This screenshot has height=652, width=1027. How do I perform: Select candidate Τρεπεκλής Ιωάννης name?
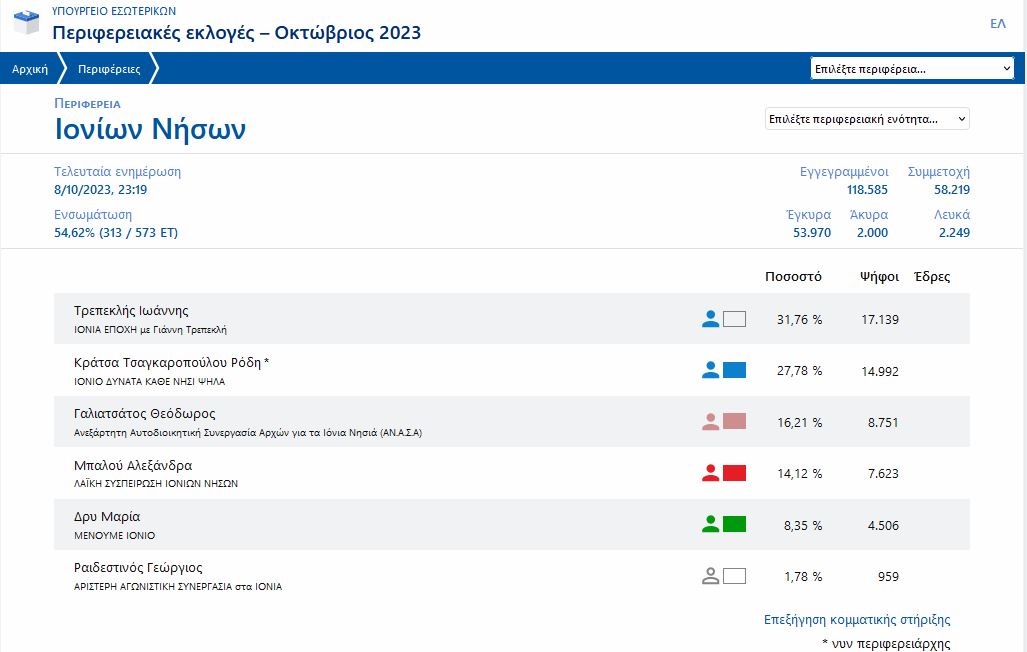click(131, 311)
